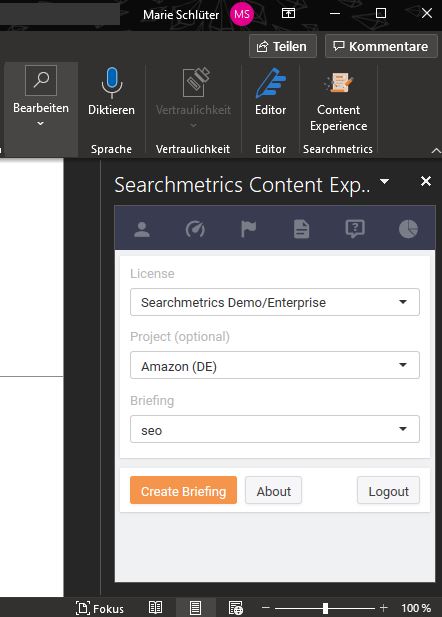The height and width of the screenshot is (617, 442).
Task: Collapse the ribbon with the caret
Action: point(436,150)
